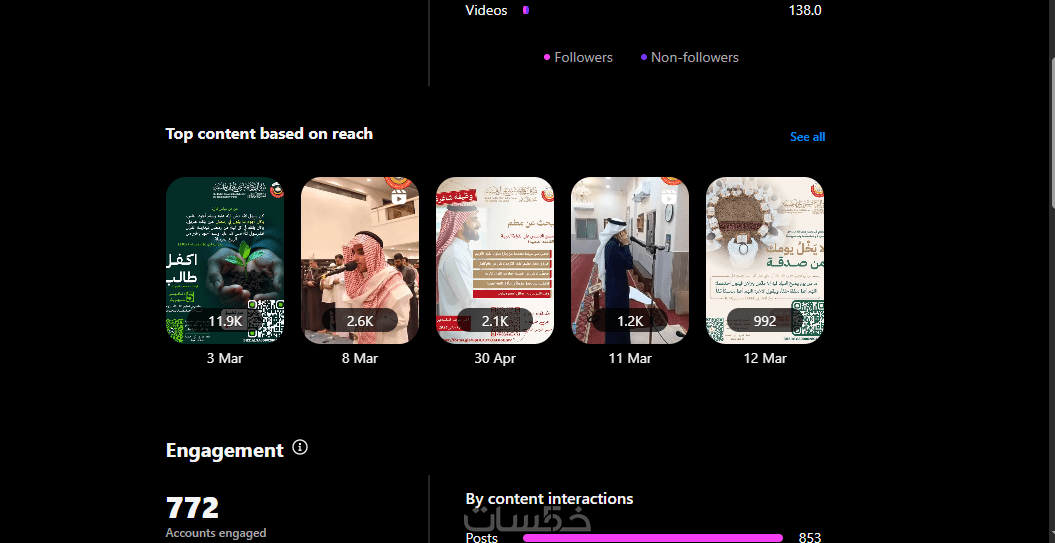Viewport: 1055px width, 543px height.
Task: Open the 11 Mar reel thumbnail
Action: [630, 260]
